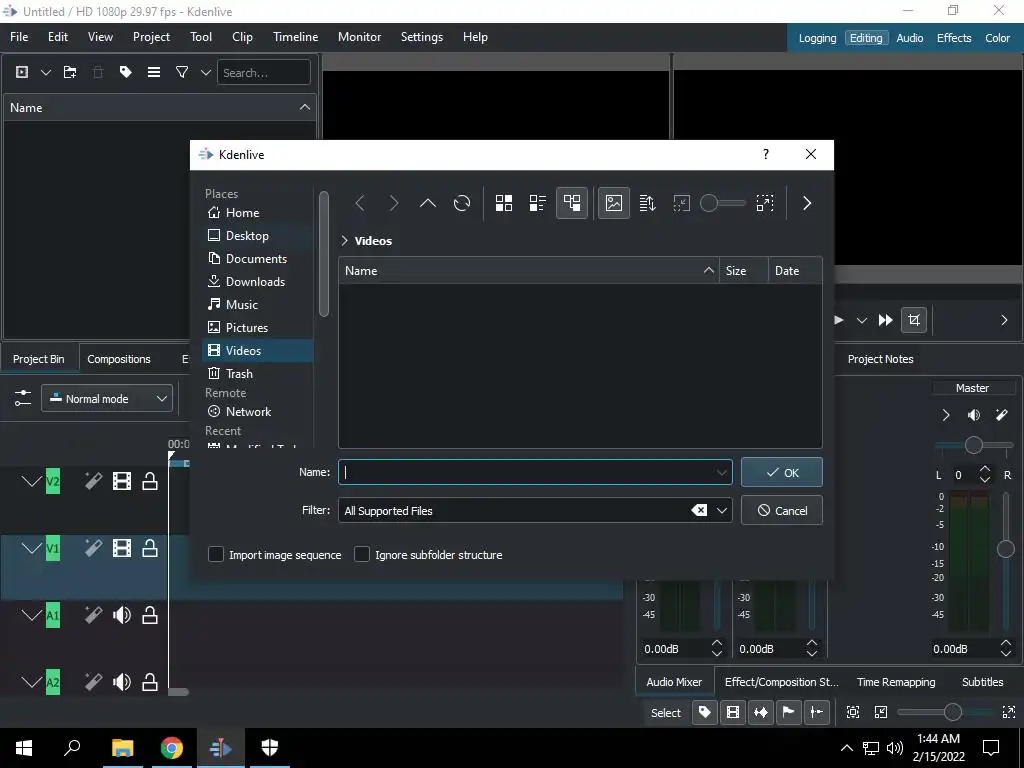Open the dialog help question mark

[765, 154]
